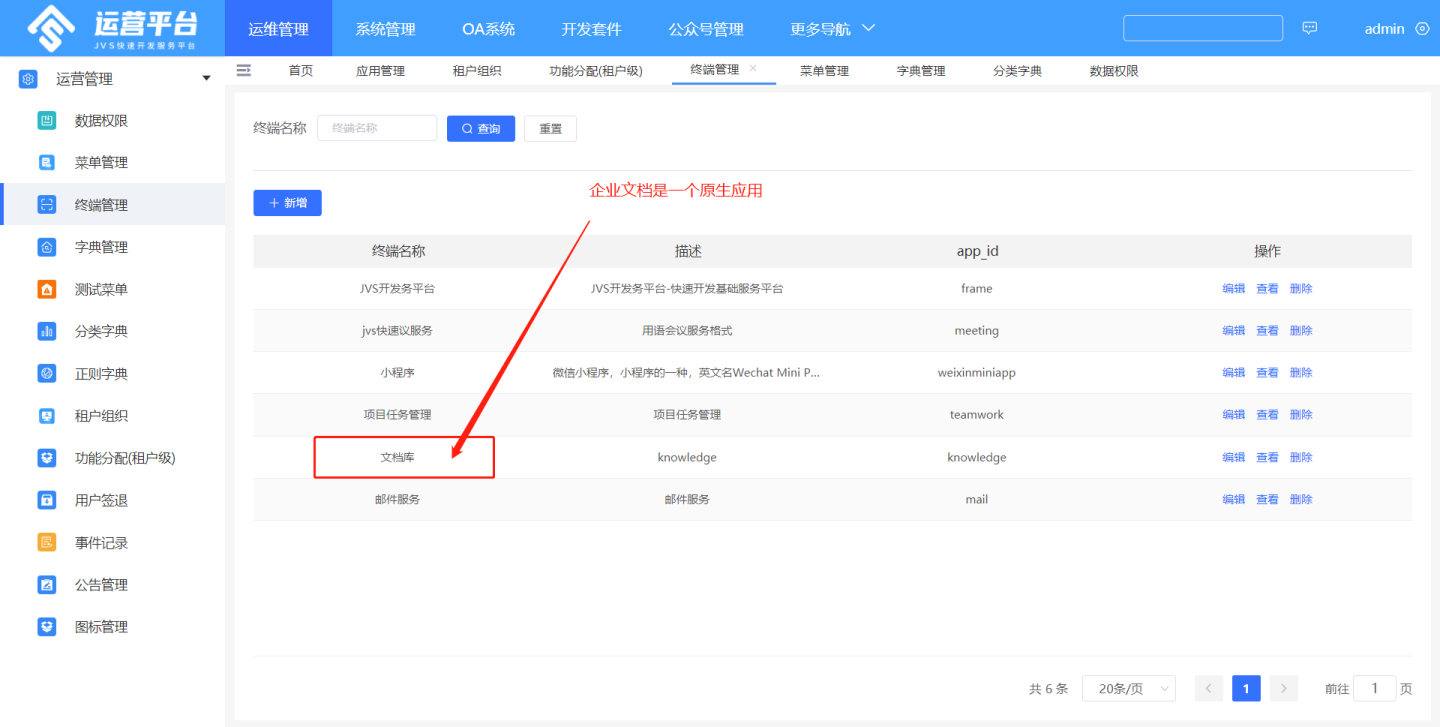
Task: Switch to the 功能分配(租户级) tab
Action: [596, 71]
